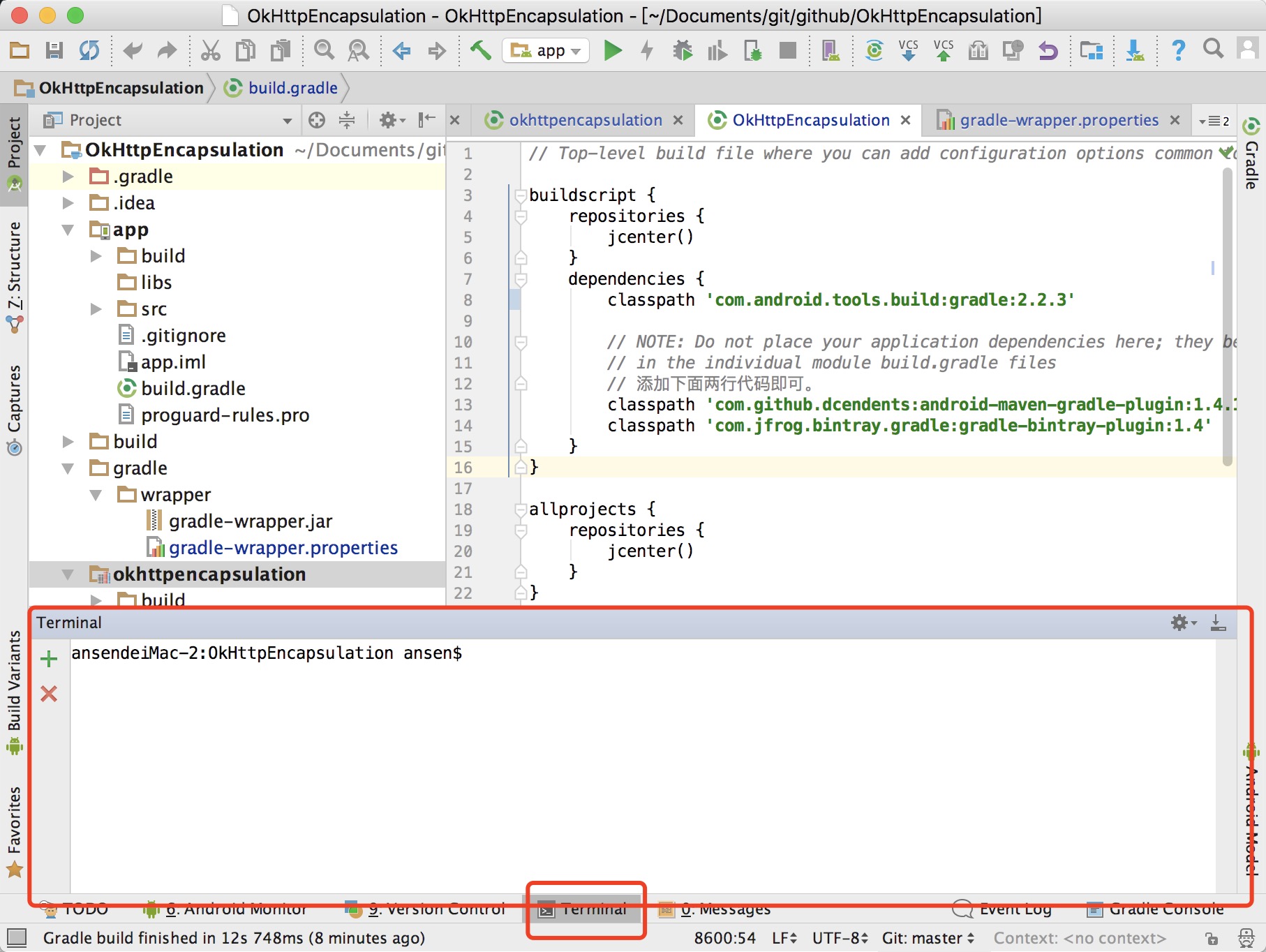Expand the .gradle folder

click(x=68, y=177)
